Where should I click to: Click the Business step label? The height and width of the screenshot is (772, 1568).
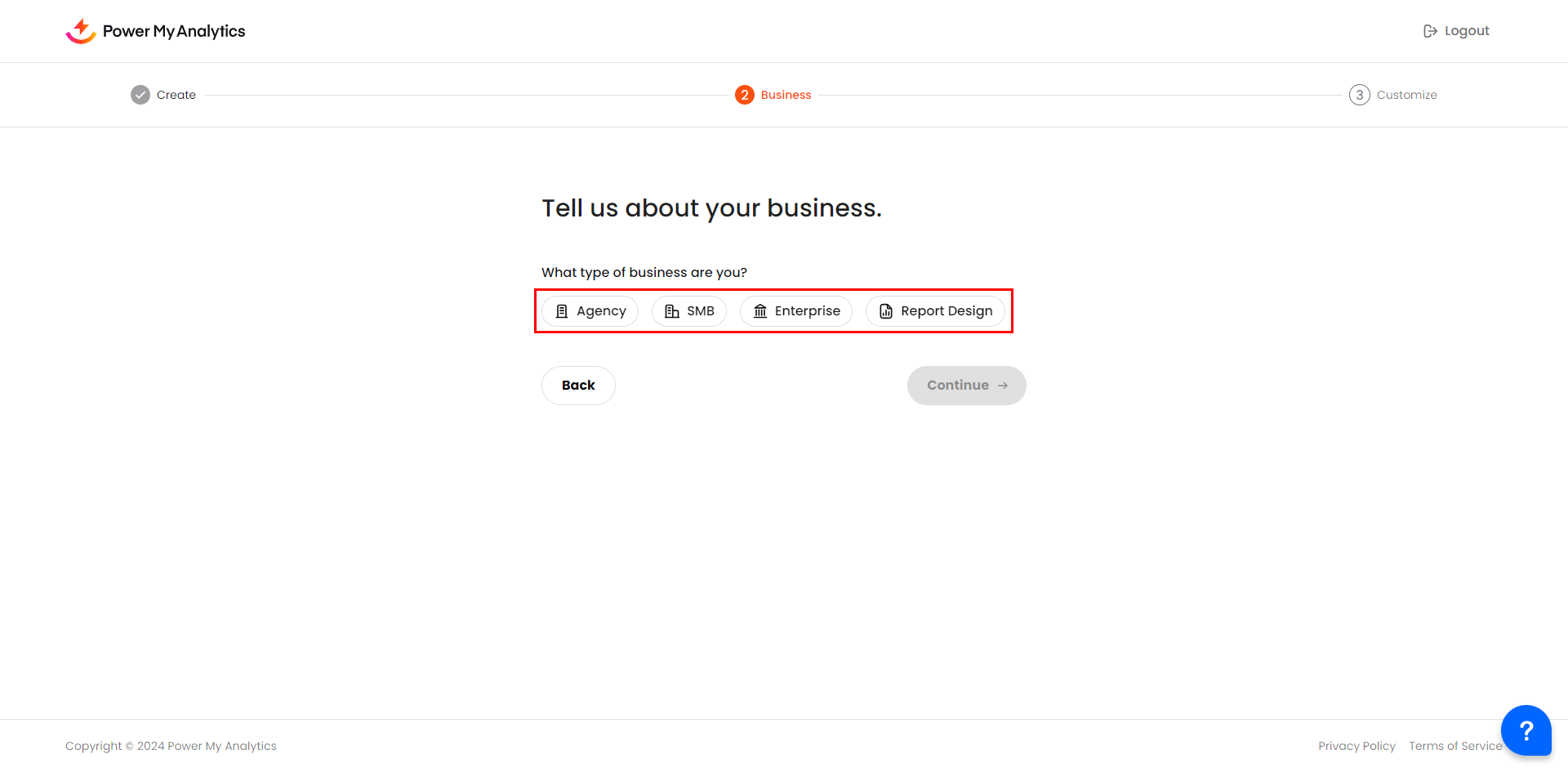click(x=786, y=95)
